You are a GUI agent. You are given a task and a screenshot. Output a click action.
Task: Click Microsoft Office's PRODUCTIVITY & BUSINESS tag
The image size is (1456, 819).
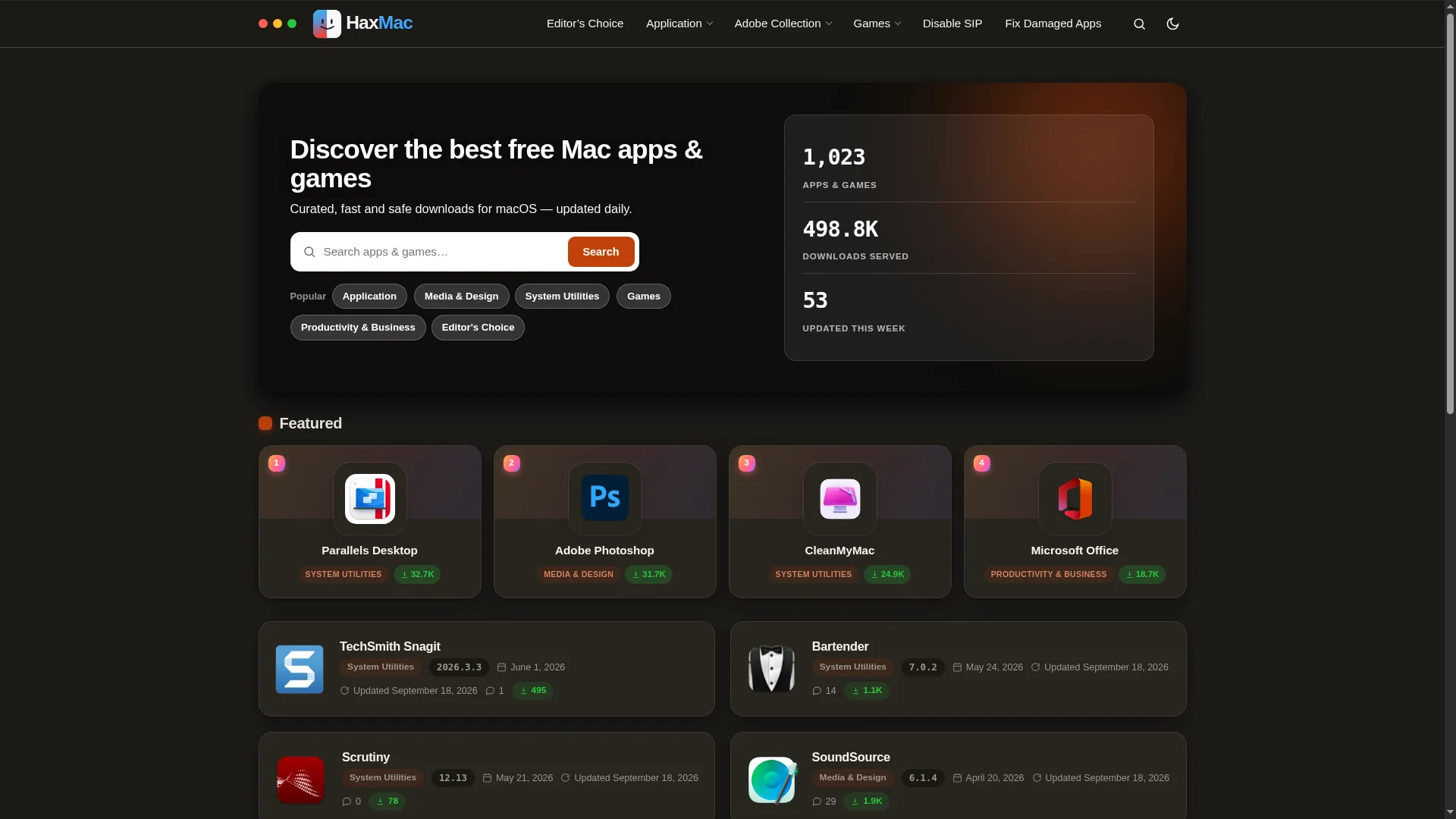[1049, 575]
